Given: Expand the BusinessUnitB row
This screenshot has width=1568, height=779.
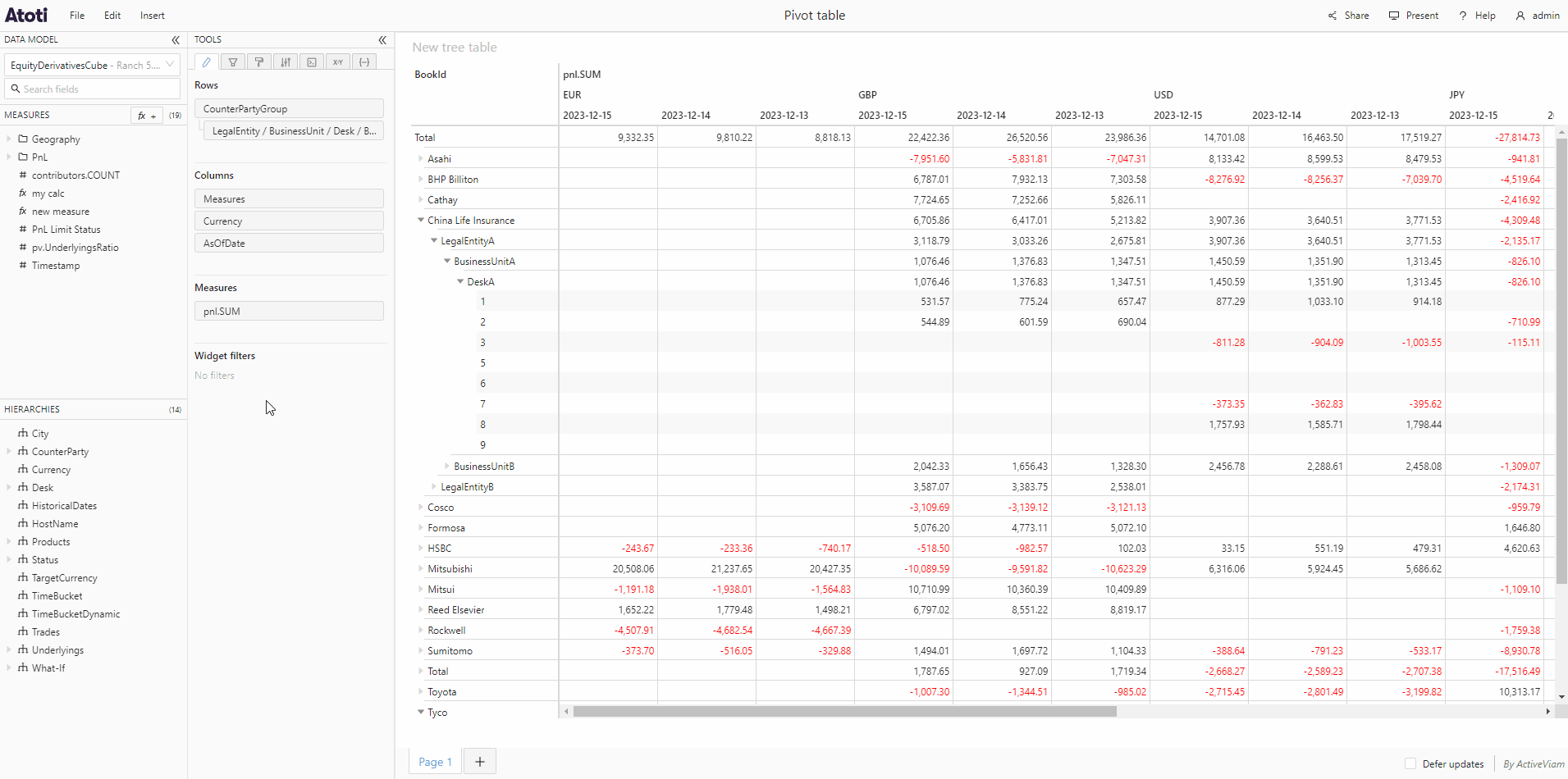Looking at the screenshot, I should coord(447,466).
